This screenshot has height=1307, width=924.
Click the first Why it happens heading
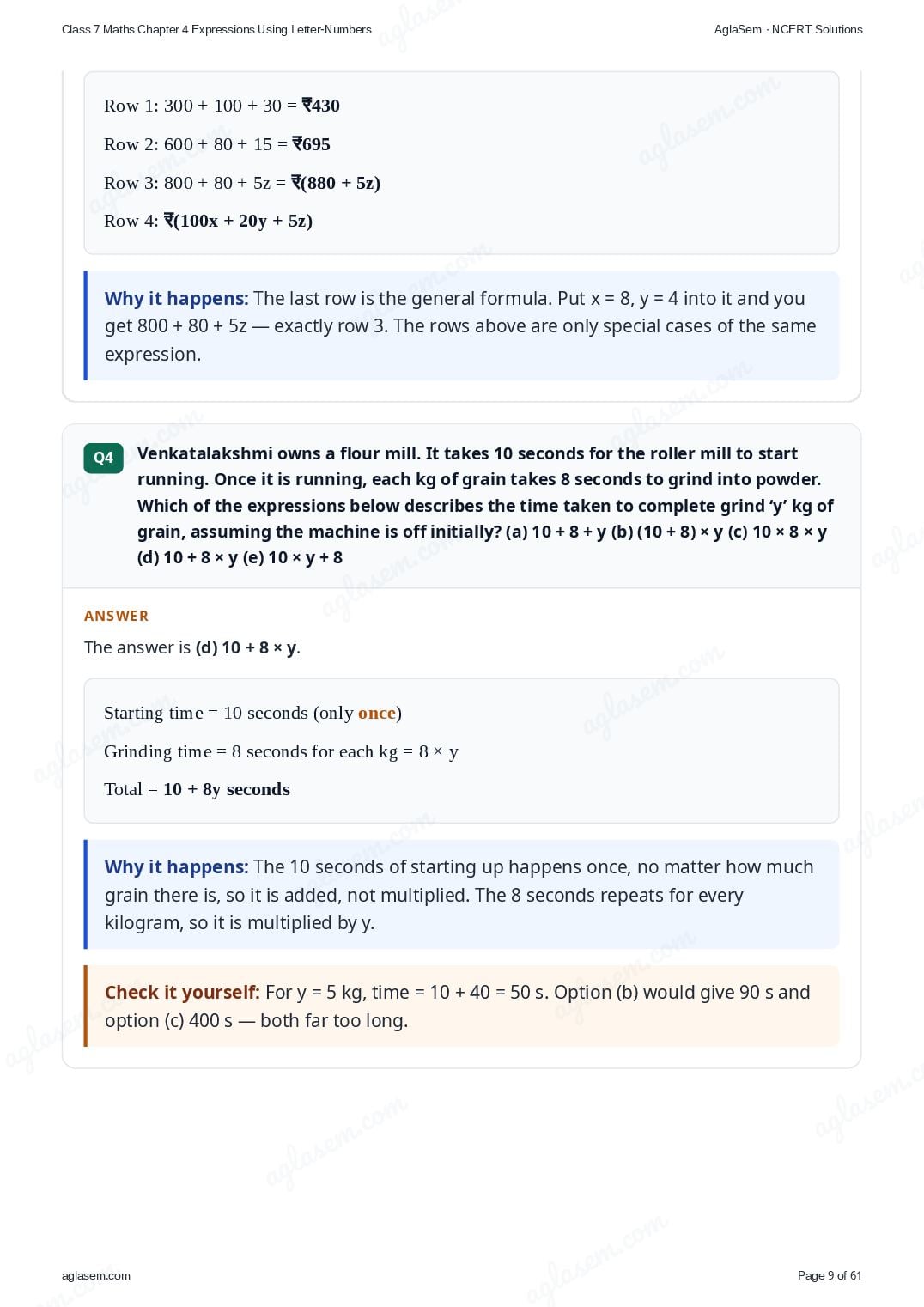coord(176,298)
